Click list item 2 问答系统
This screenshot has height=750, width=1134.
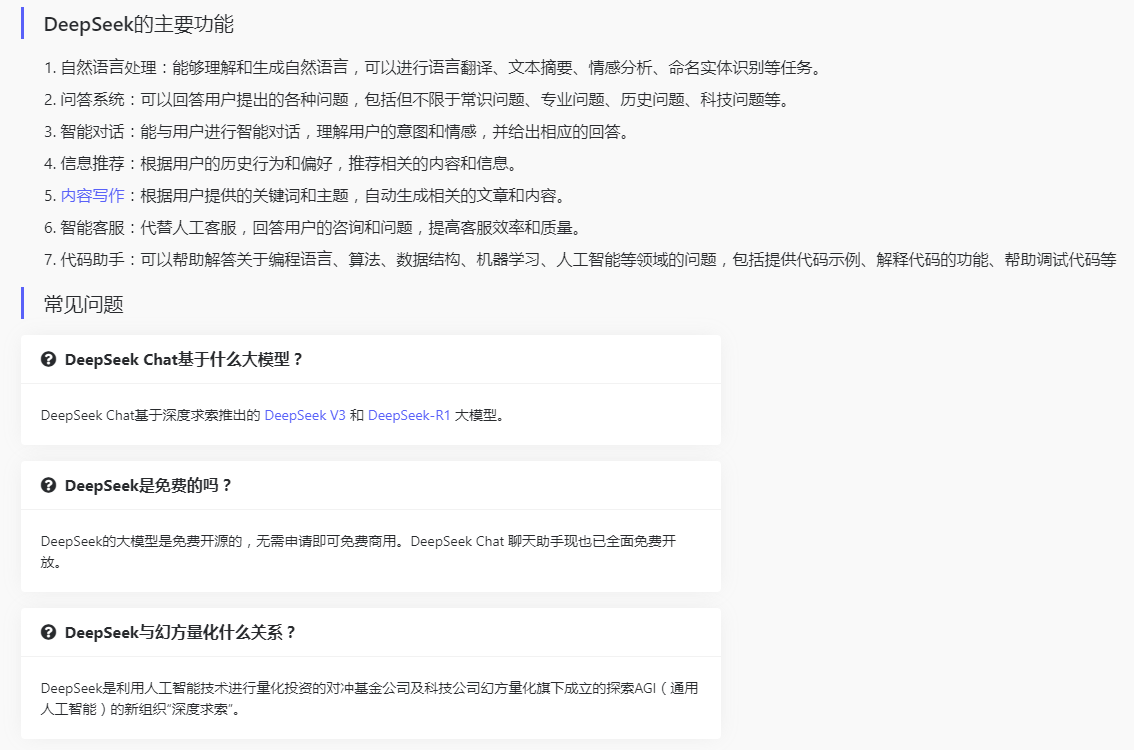click(x=417, y=100)
